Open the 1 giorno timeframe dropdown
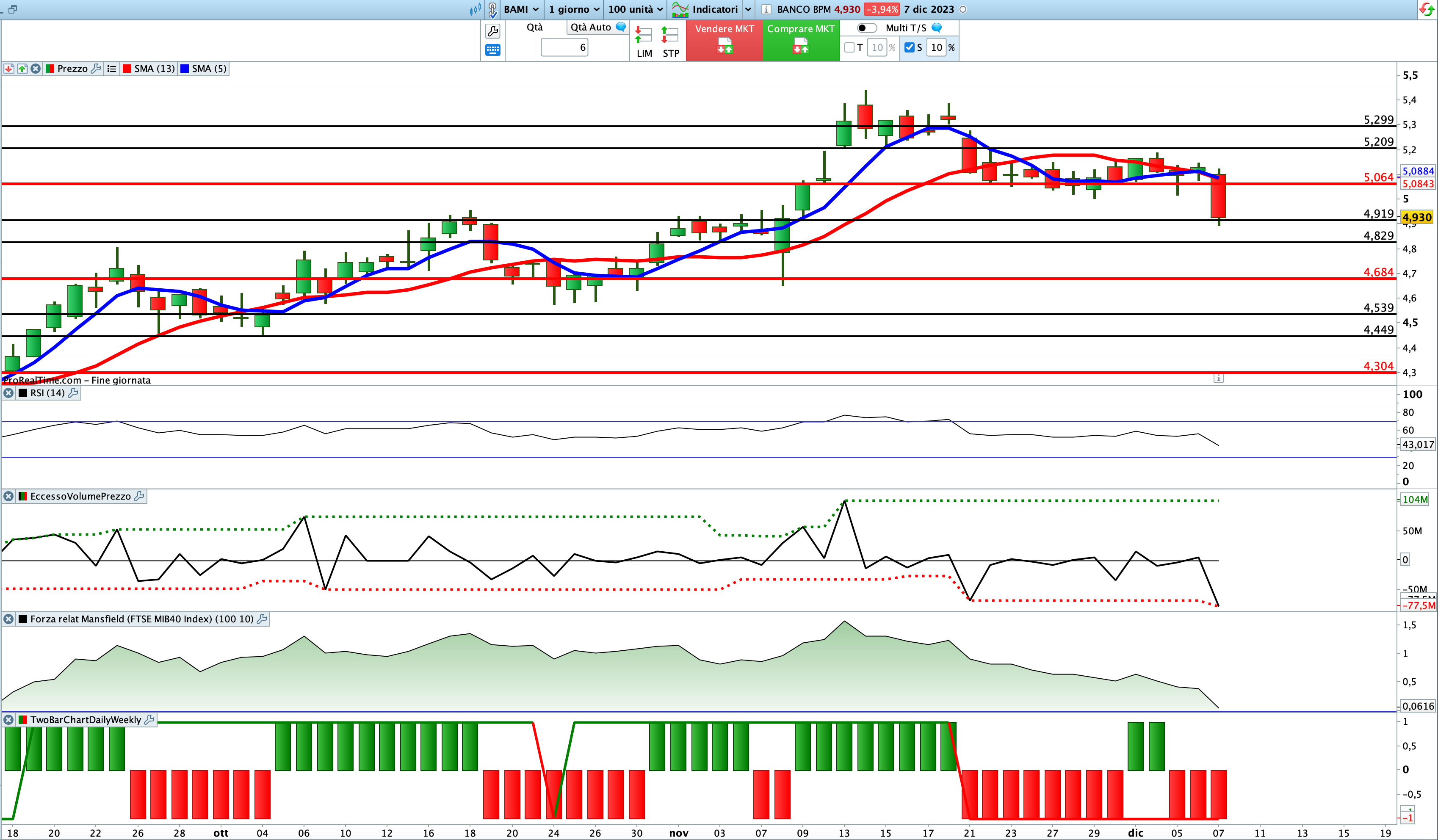The width and height of the screenshot is (1438, 840). pyautogui.click(x=574, y=9)
